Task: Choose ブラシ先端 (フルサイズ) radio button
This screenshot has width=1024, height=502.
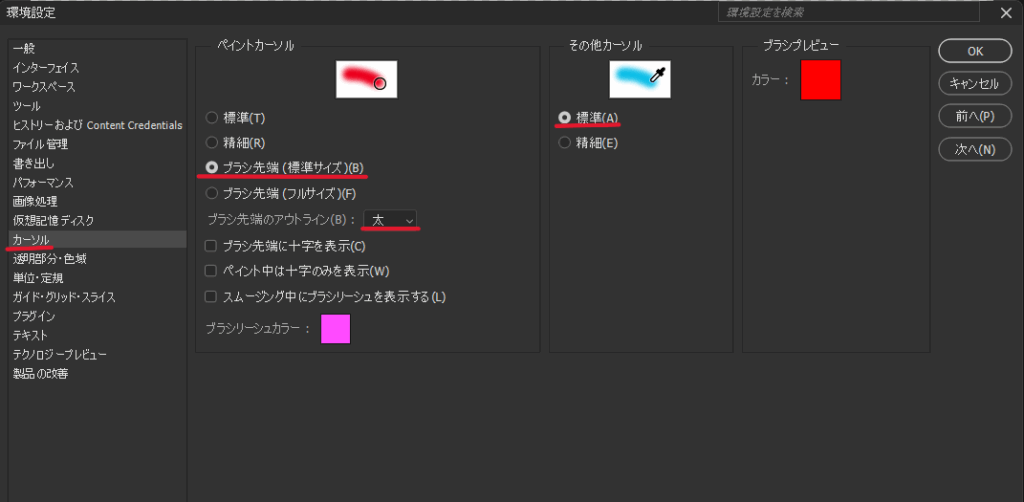Action: click(212, 193)
